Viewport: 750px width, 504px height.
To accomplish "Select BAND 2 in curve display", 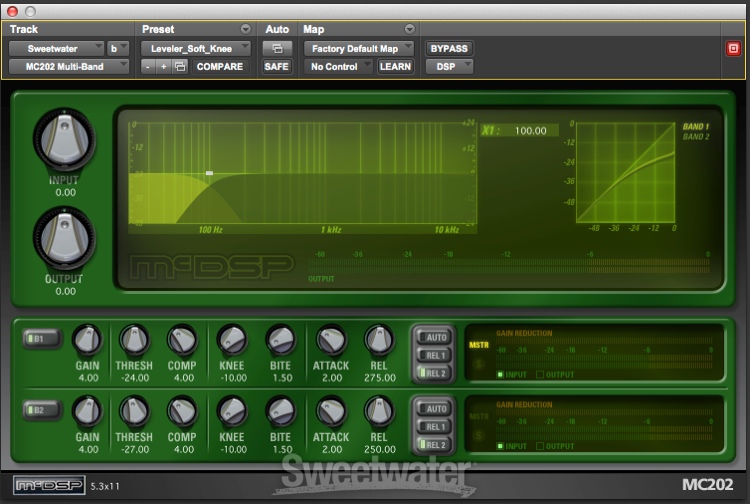I will 695,137.
